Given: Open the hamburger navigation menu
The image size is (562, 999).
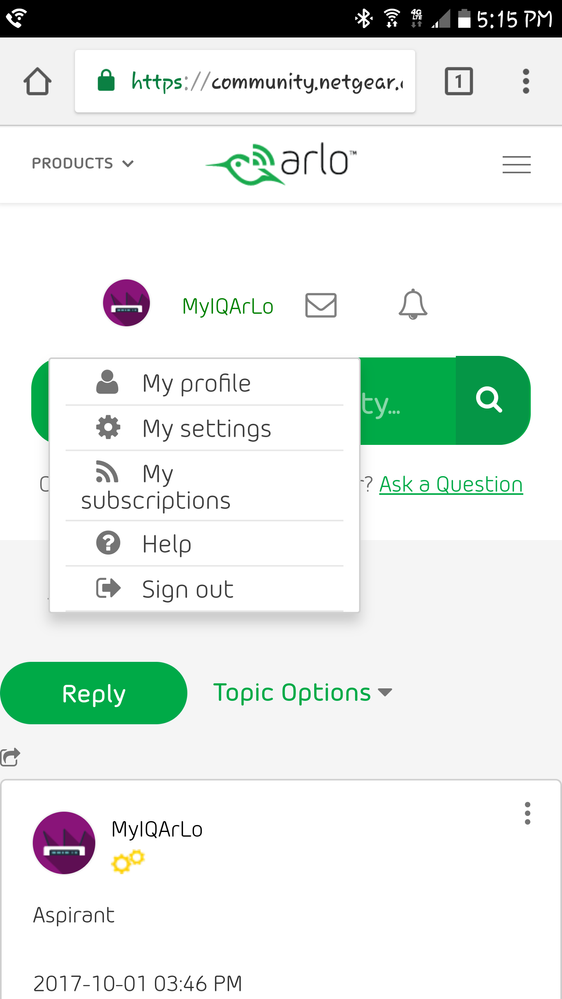Looking at the screenshot, I should (516, 165).
